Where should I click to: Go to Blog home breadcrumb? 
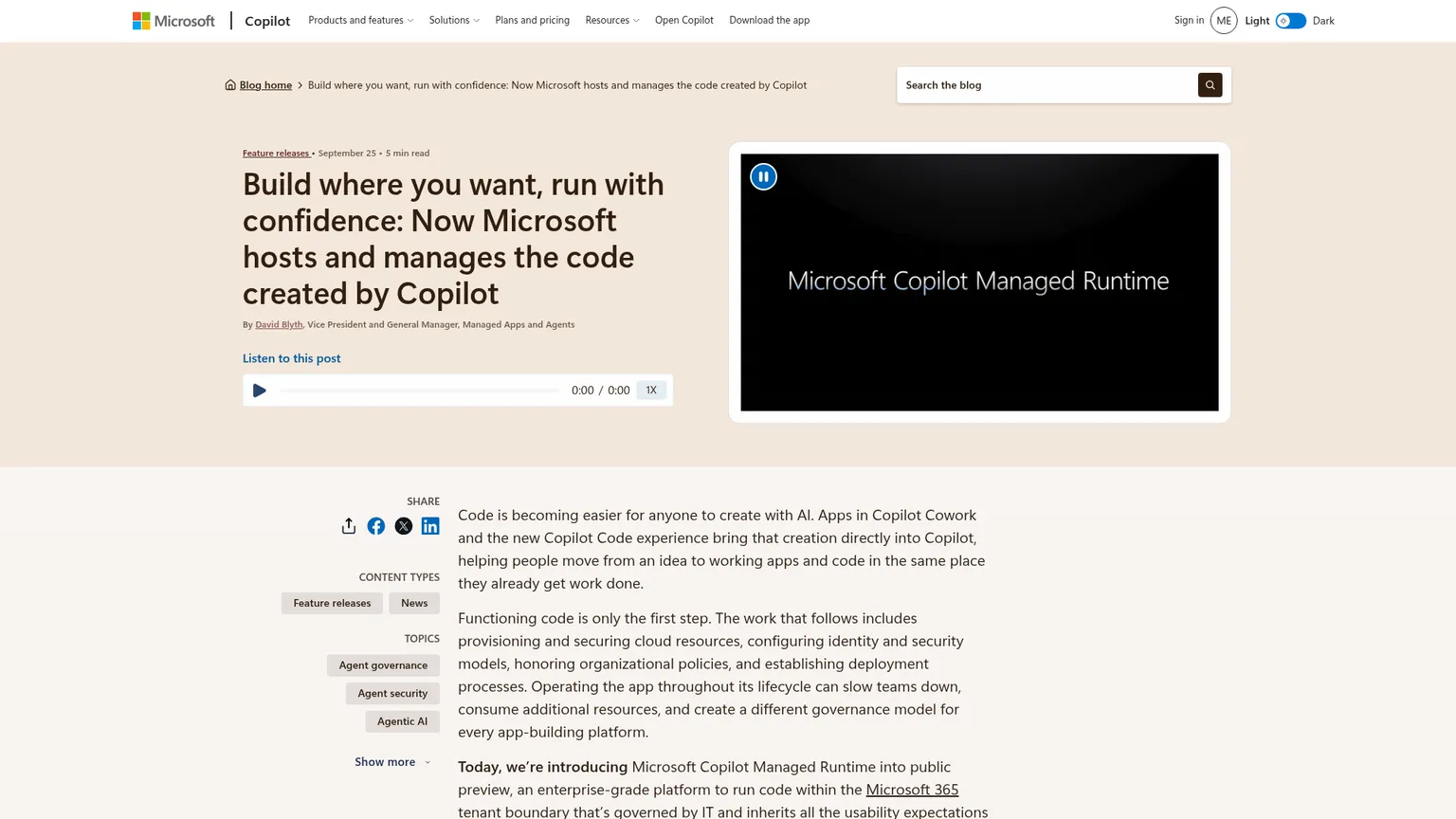pos(265,85)
